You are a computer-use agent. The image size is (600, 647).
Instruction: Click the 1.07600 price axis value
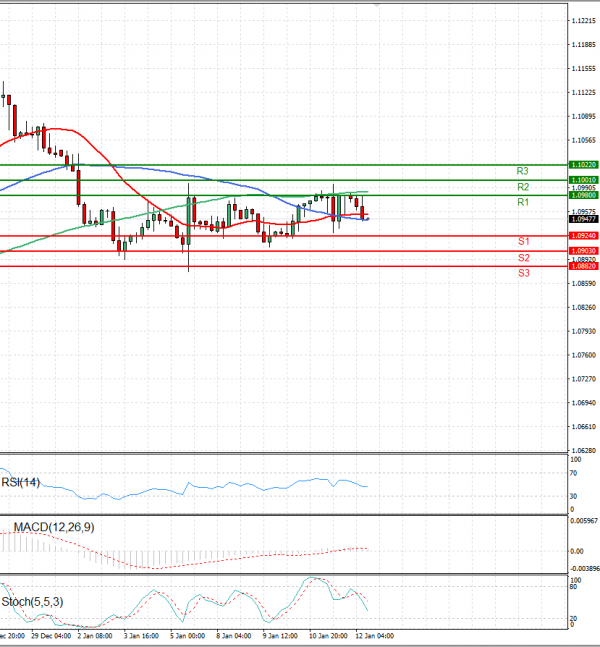tap(583, 355)
